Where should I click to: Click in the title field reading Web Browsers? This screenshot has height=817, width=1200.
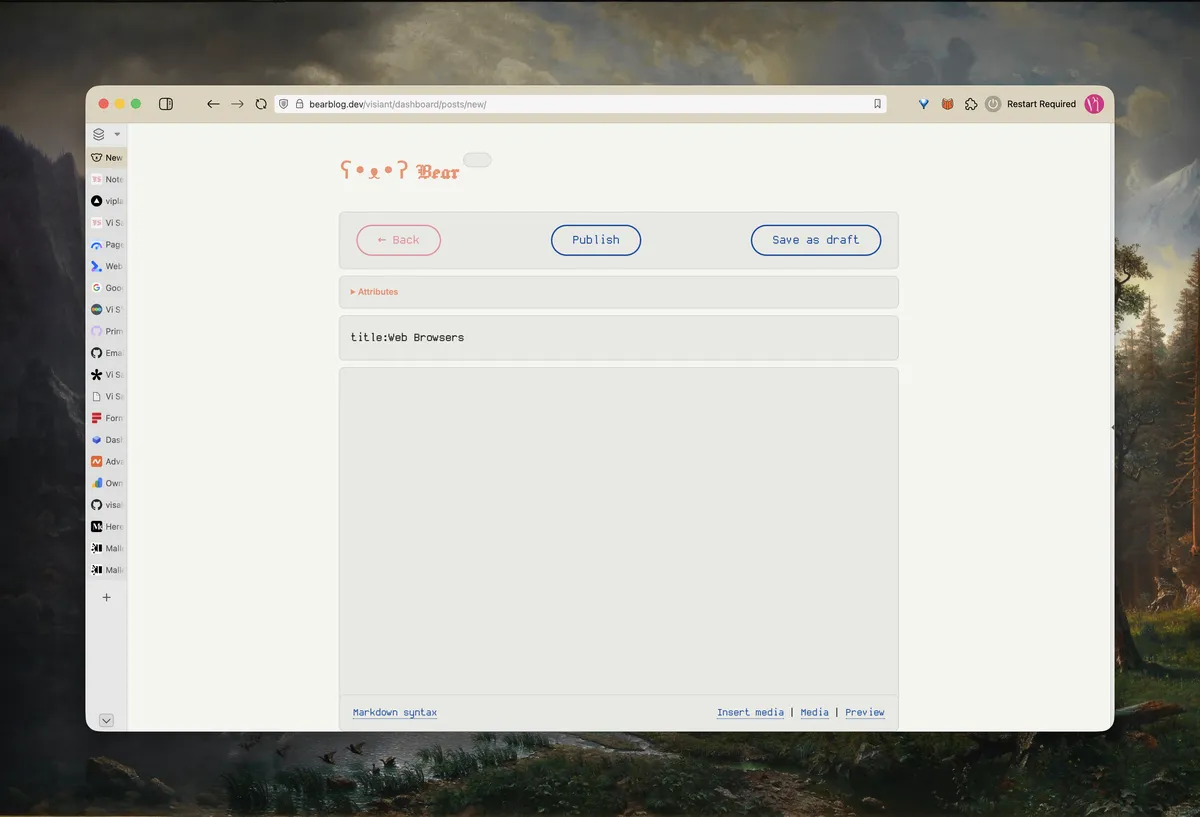pyautogui.click(x=618, y=338)
